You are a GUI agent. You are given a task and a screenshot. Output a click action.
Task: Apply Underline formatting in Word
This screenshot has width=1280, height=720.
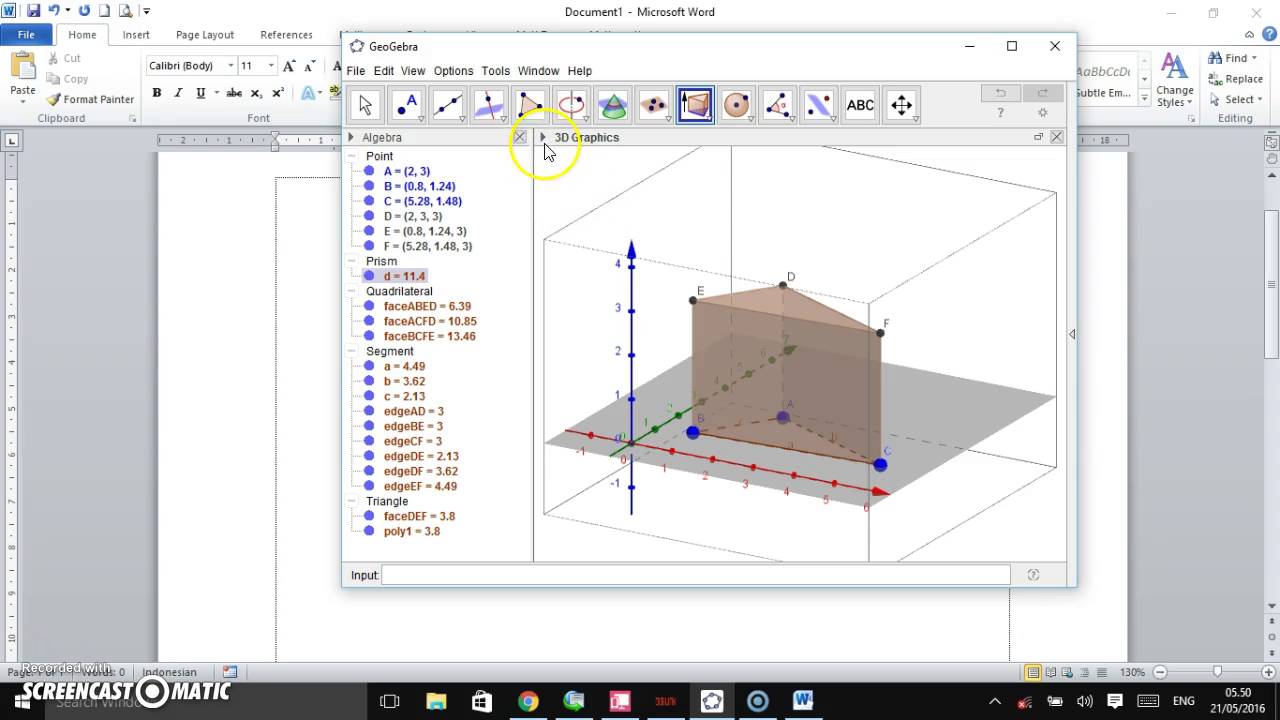point(200,93)
